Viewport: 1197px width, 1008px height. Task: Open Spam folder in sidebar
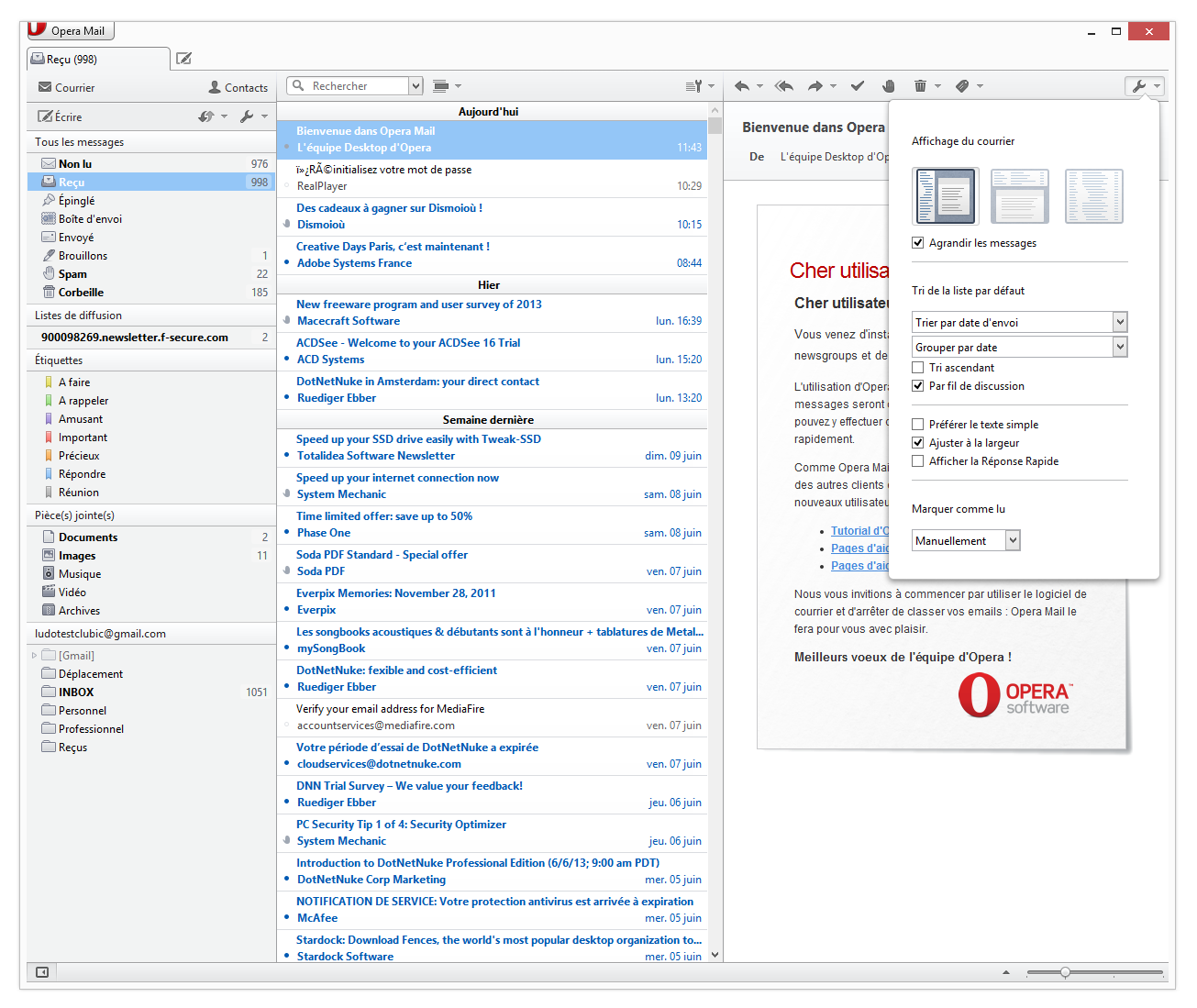pos(151,273)
